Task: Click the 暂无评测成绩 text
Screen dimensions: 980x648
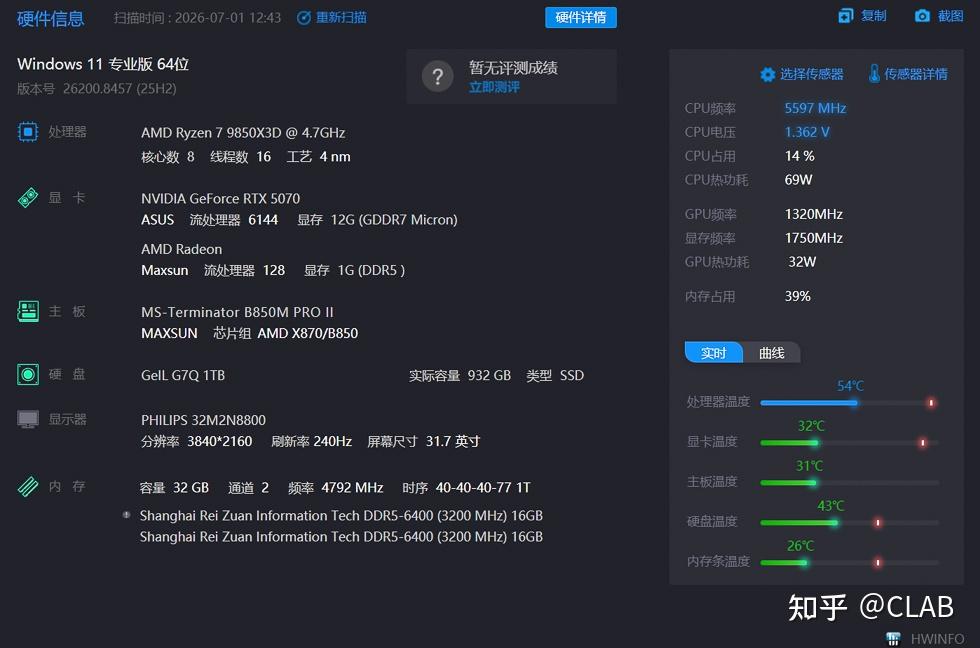Action: coord(513,67)
